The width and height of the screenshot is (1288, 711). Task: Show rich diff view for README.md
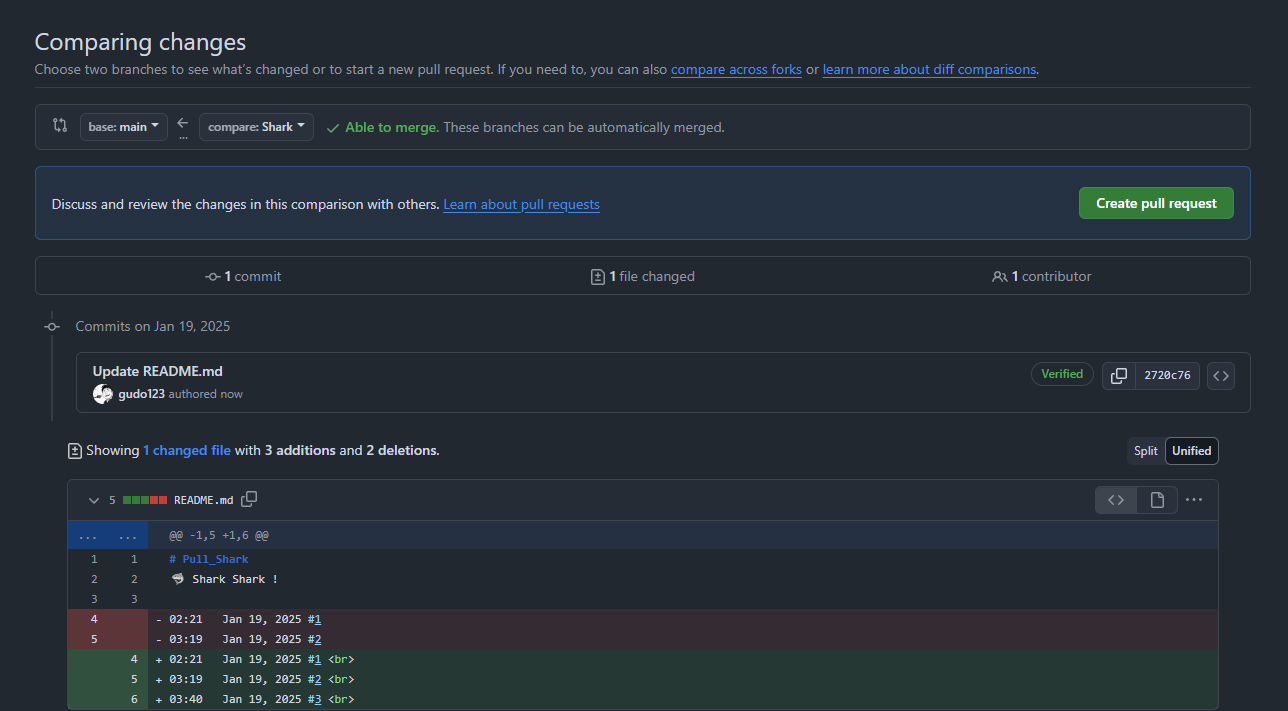[x=1157, y=500]
